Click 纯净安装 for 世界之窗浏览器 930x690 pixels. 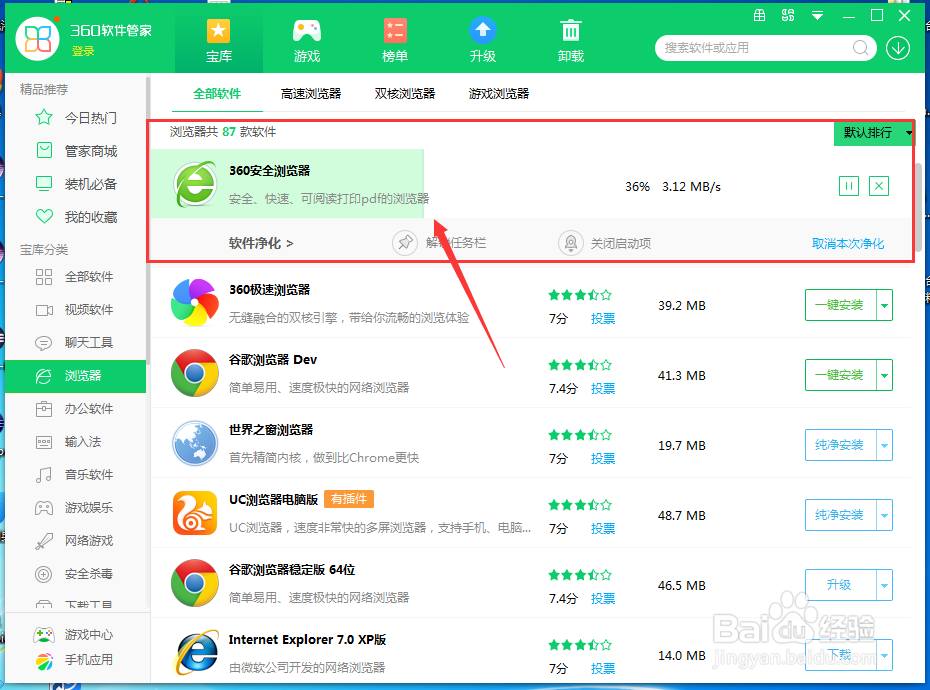click(840, 446)
